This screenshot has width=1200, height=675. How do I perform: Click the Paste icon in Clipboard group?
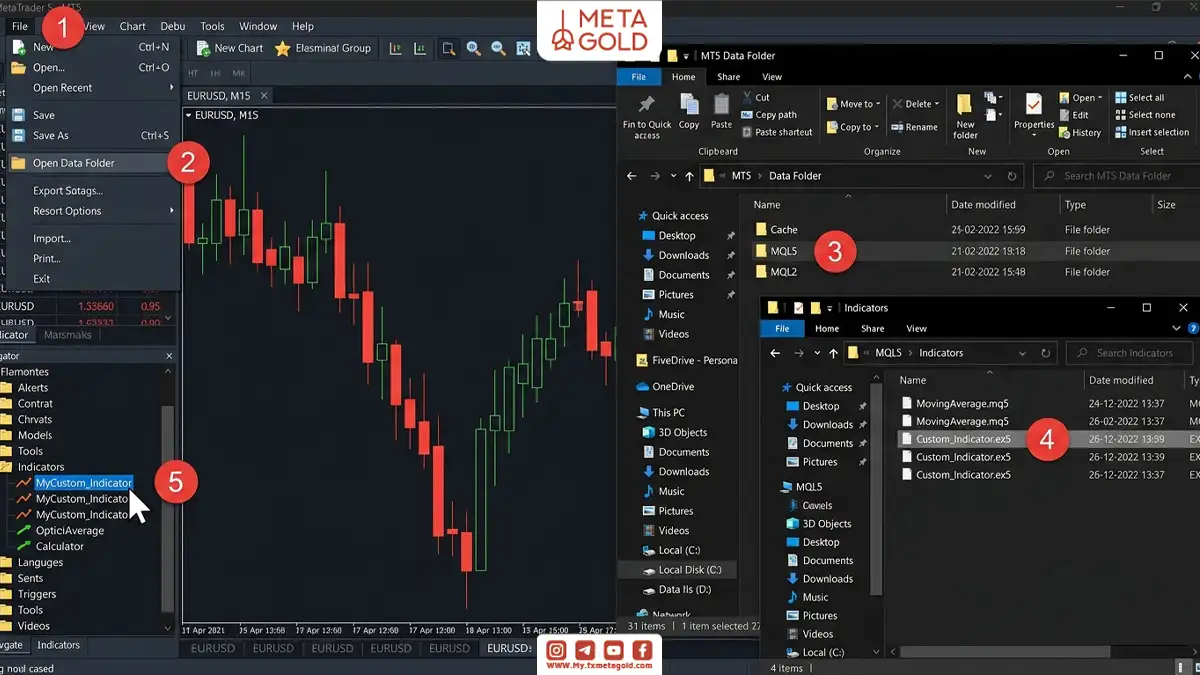click(x=721, y=104)
